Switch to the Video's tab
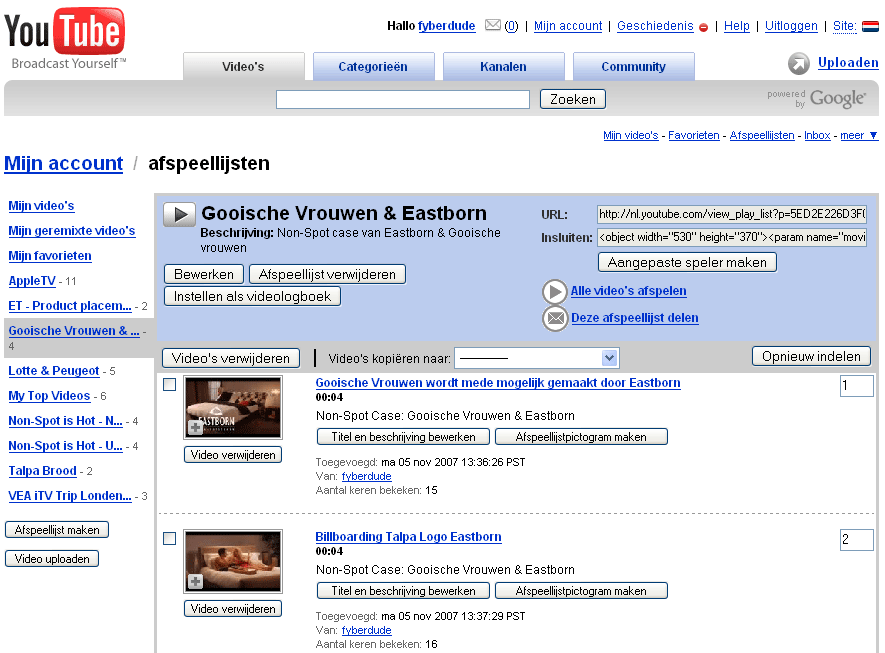The width and height of the screenshot is (885, 653). pyautogui.click(x=243, y=67)
